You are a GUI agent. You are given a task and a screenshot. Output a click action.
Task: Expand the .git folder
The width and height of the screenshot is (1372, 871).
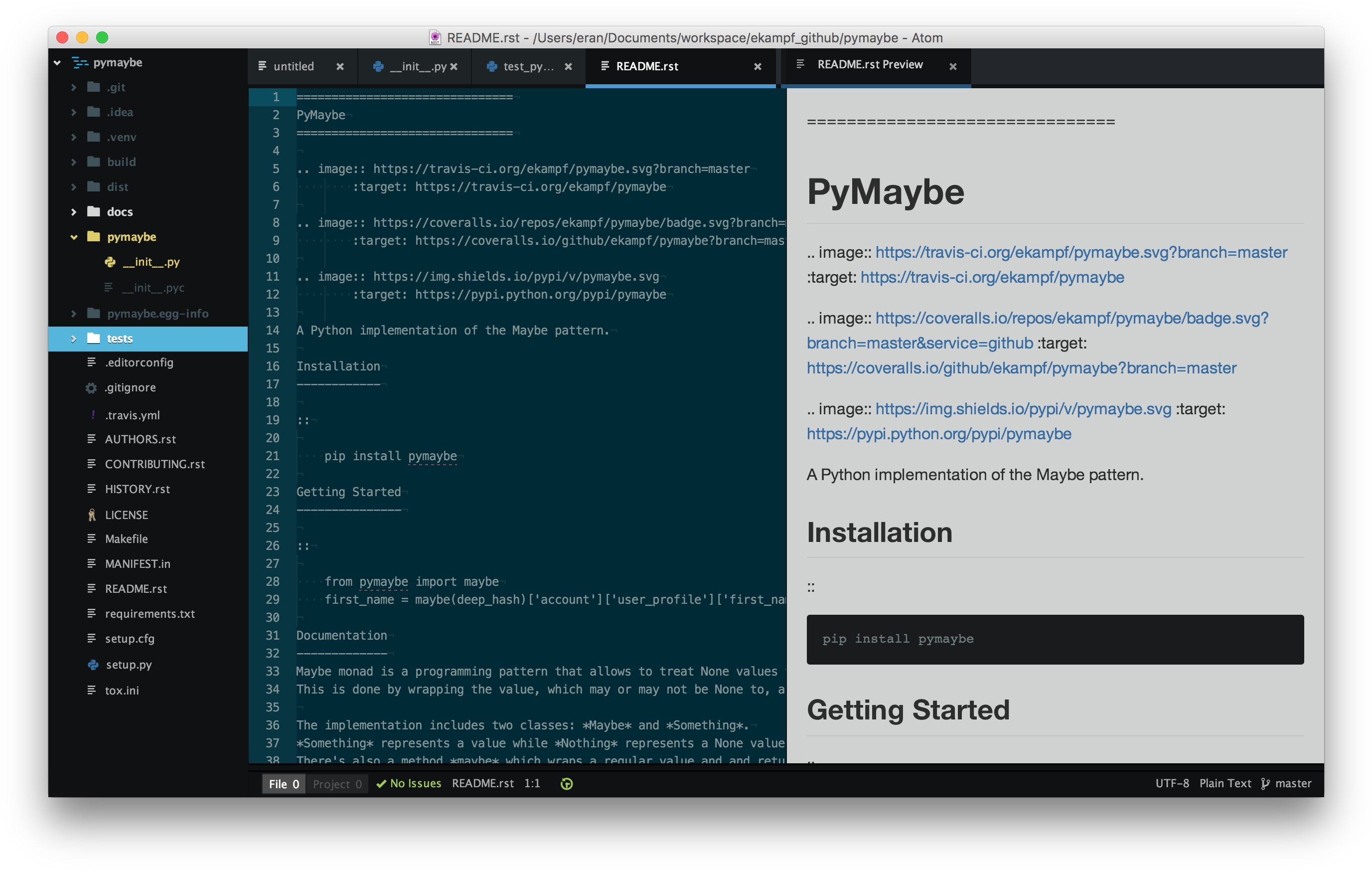(73, 87)
